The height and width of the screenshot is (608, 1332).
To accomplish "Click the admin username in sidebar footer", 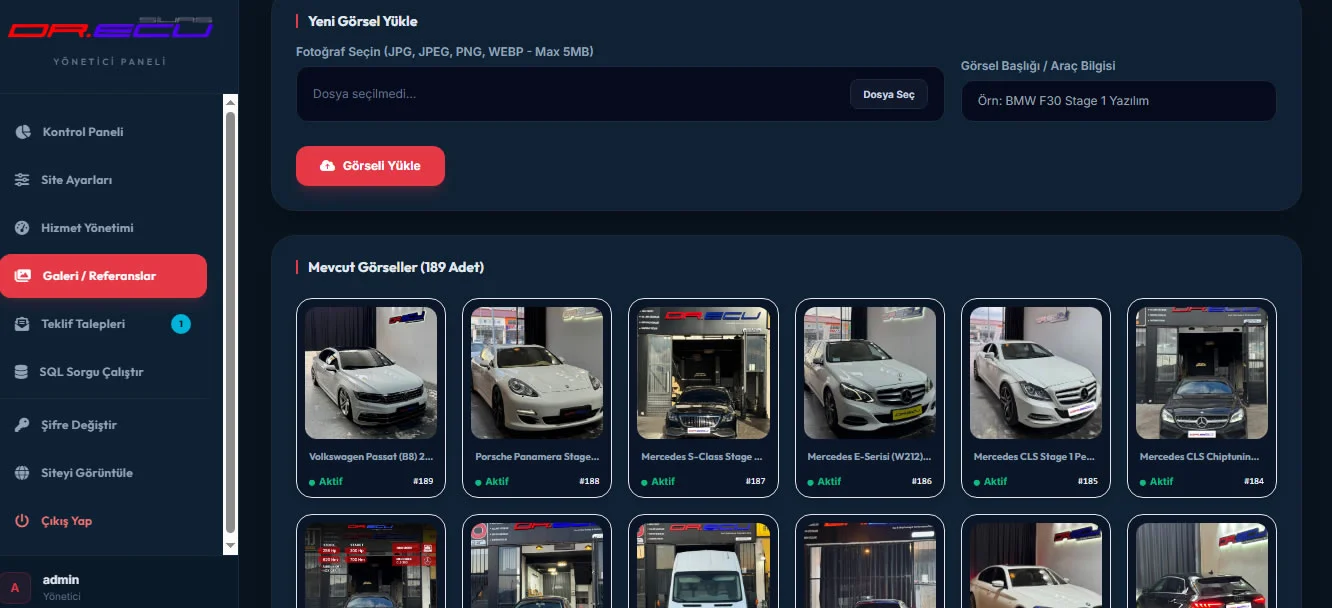I will point(61,580).
